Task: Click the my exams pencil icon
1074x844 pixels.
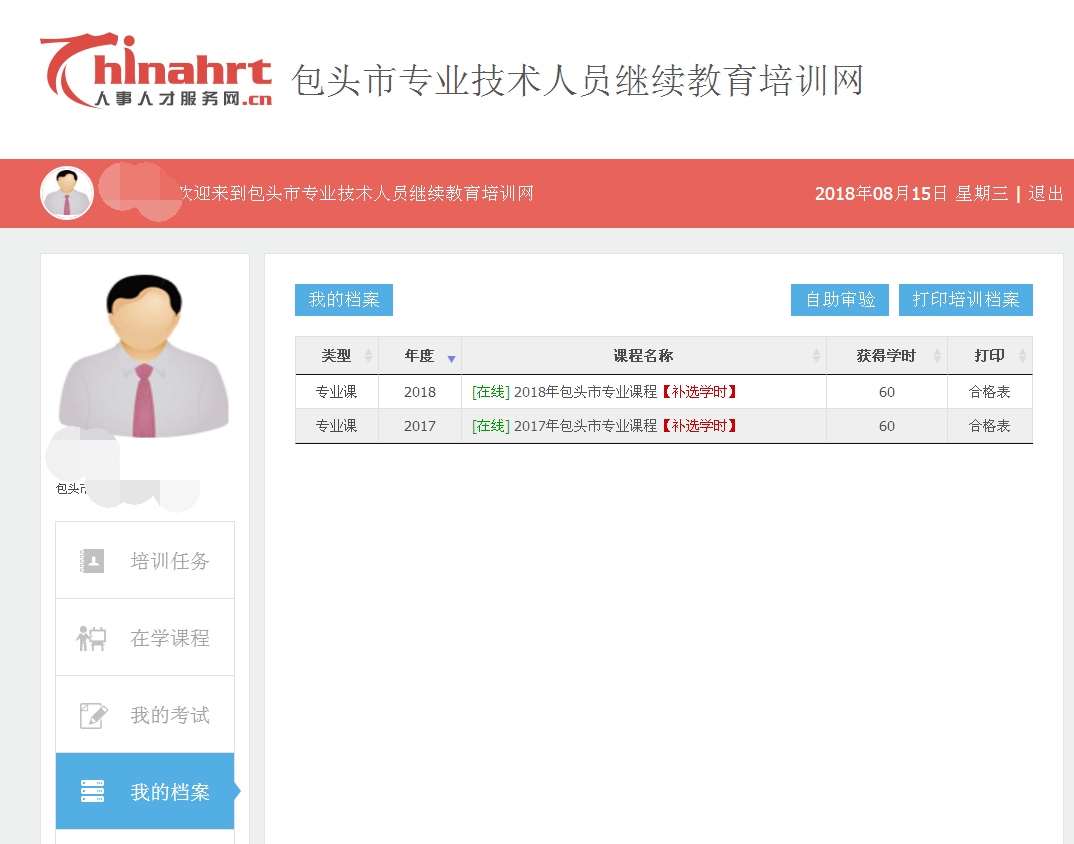Action: 92,715
